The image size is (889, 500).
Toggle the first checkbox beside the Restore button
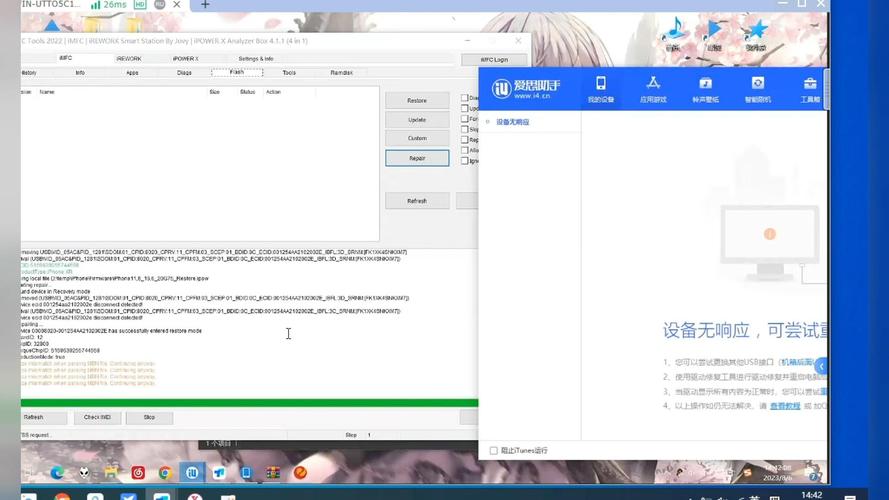[464, 98]
